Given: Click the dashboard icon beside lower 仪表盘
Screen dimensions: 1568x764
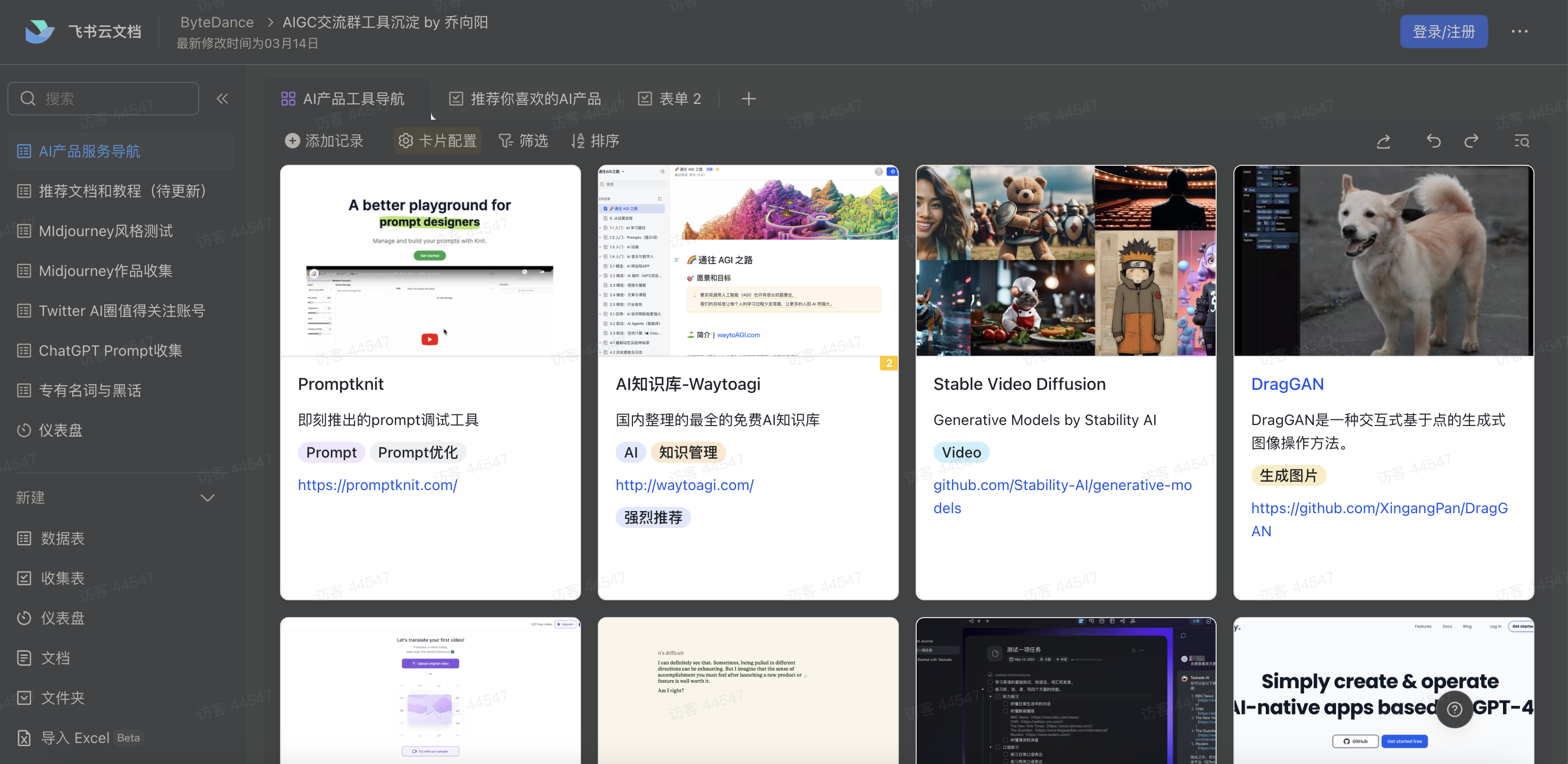Looking at the screenshot, I should coord(24,618).
